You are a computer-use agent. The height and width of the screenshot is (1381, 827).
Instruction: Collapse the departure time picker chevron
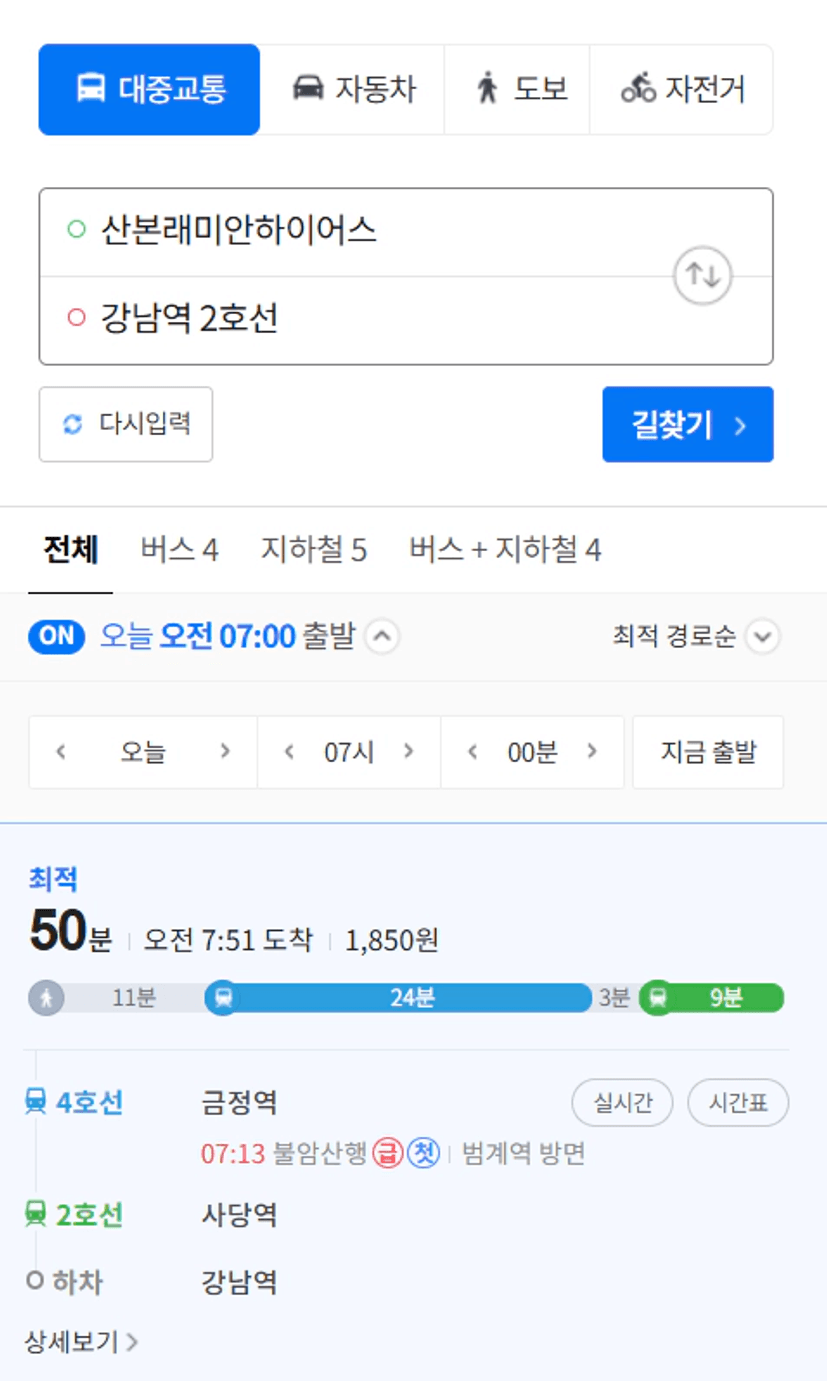pos(383,636)
